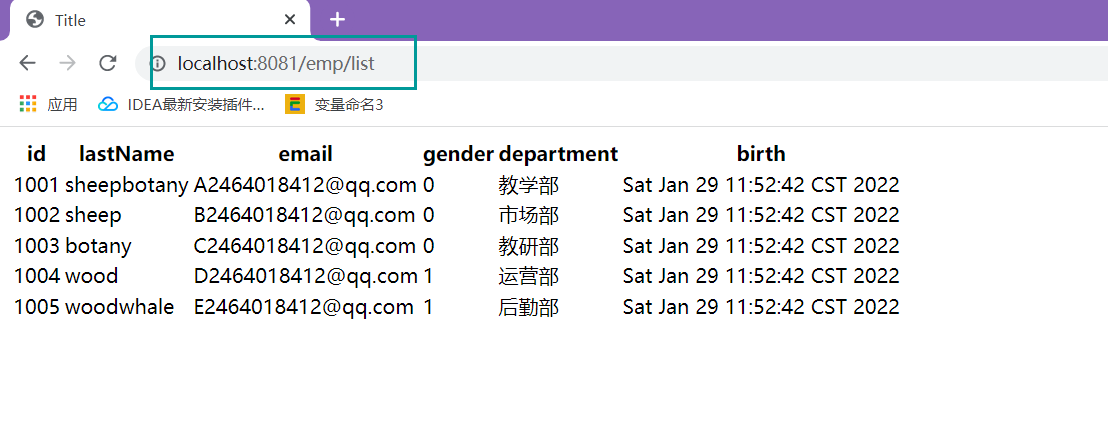Click the lastName column header
The width and height of the screenshot is (1108, 426).
click(x=126, y=153)
